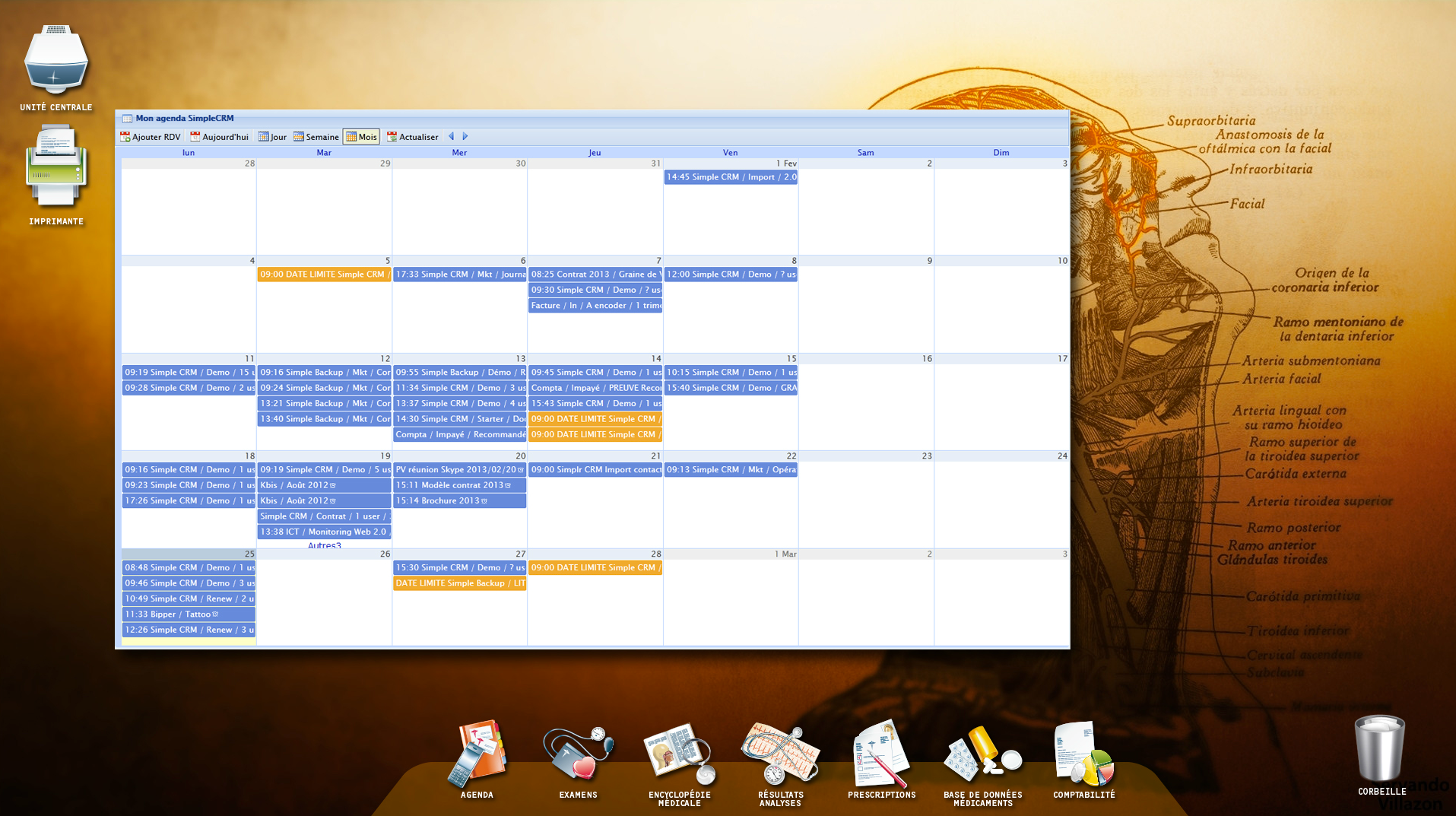Open 17:26 Simple CRM Demo event
This screenshot has height=816, width=1456.
pos(189,501)
